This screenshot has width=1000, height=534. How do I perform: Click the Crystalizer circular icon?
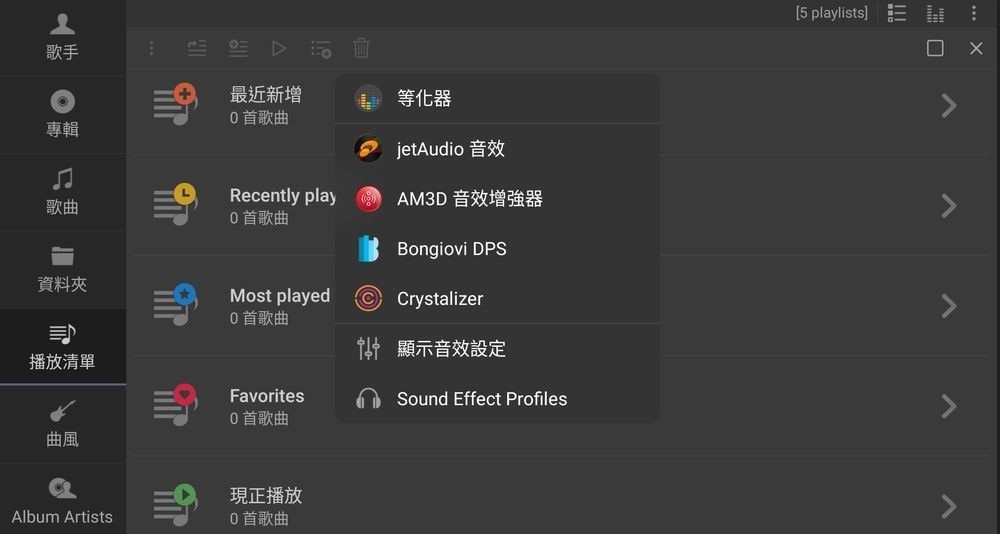coord(368,299)
